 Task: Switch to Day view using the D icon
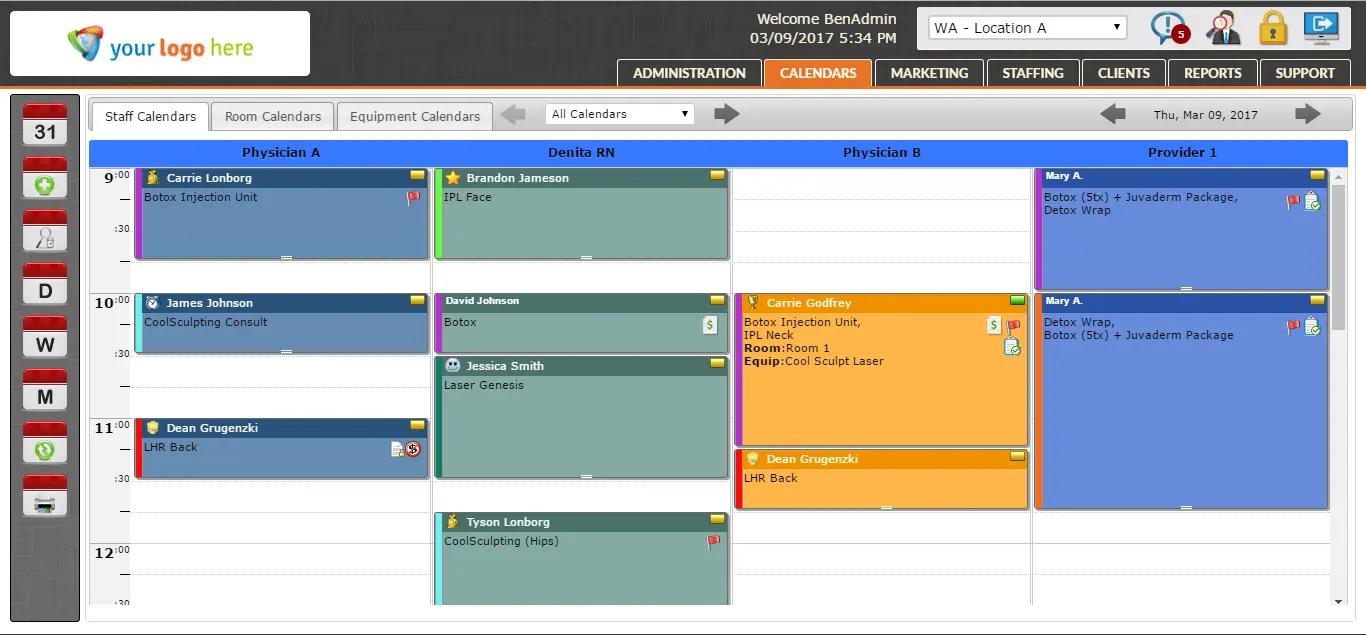click(x=44, y=288)
